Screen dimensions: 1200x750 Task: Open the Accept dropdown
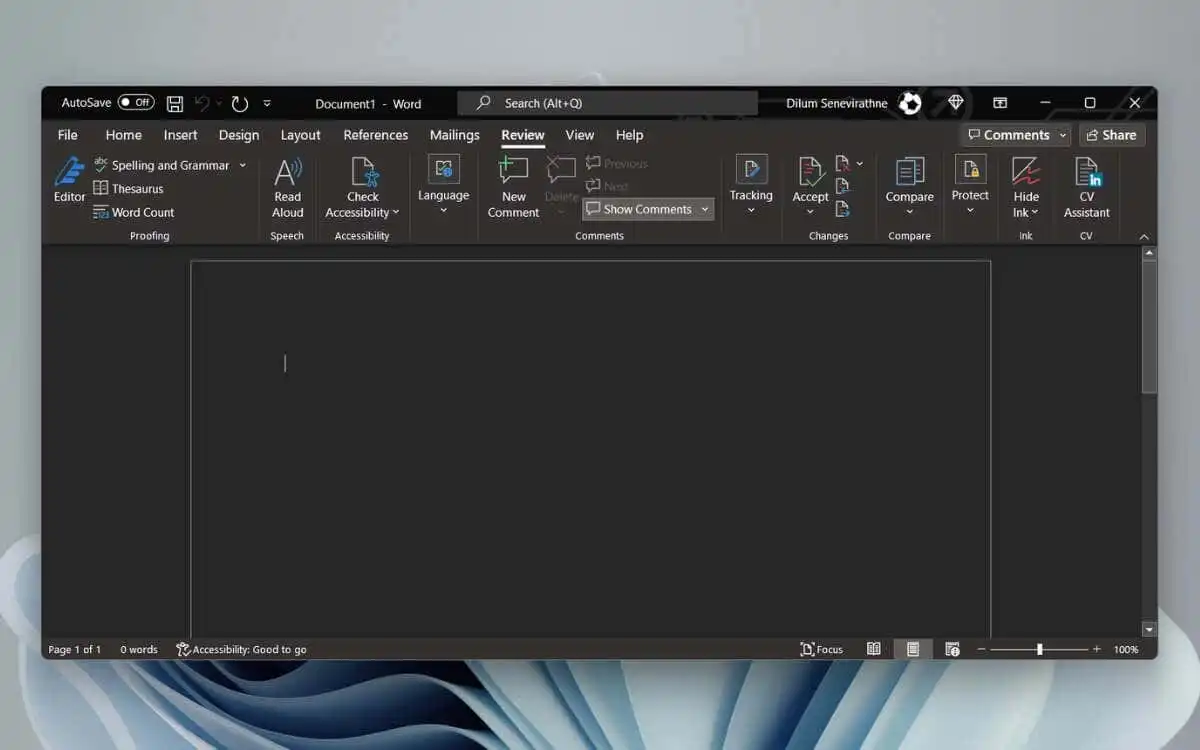(x=810, y=212)
